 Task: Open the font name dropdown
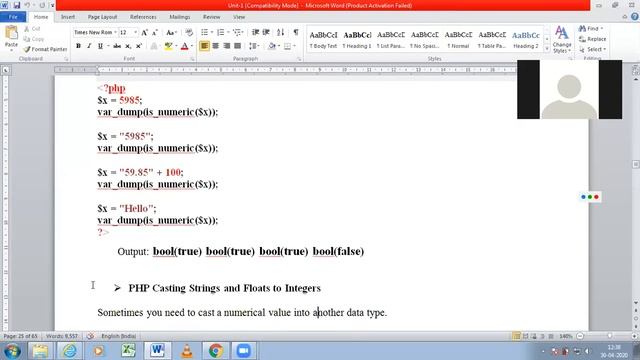point(116,32)
